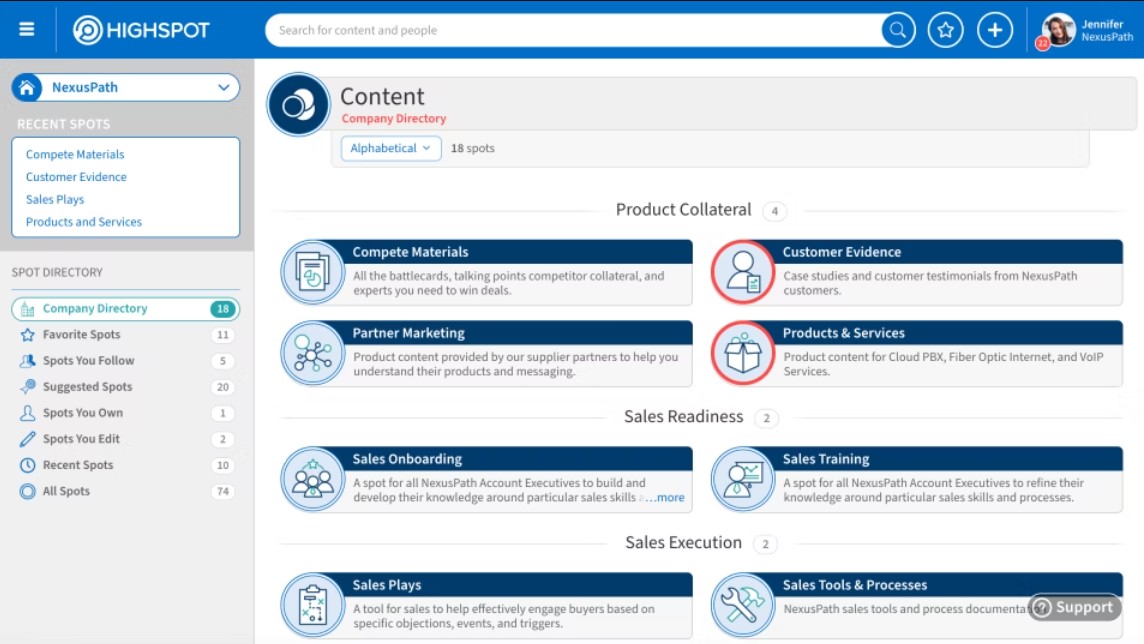This screenshot has width=1144, height=644.
Task: Click the All Spots circle icon
Action: pyautogui.click(x=28, y=492)
